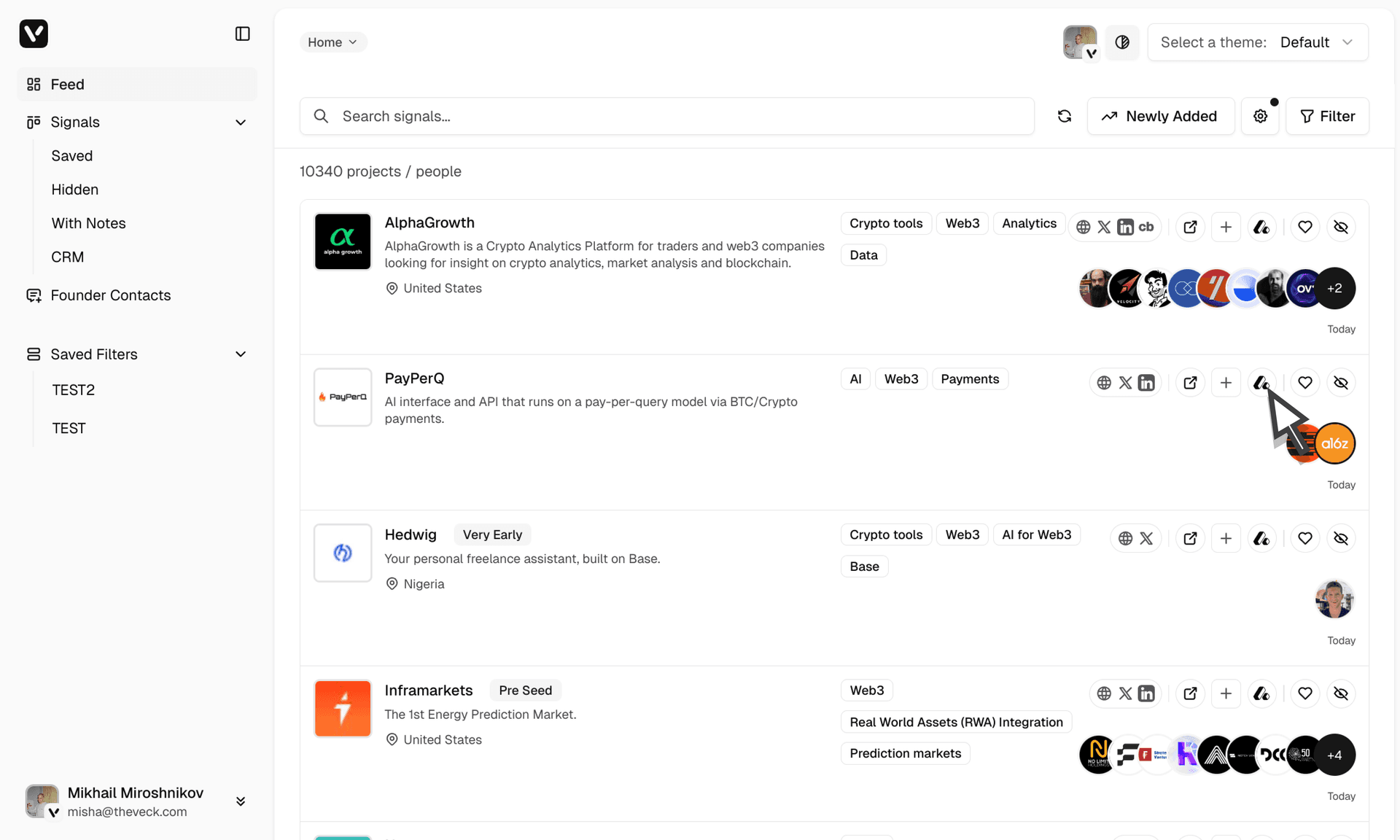Add Hedwig to a list with plus icon

tap(1226, 537)
